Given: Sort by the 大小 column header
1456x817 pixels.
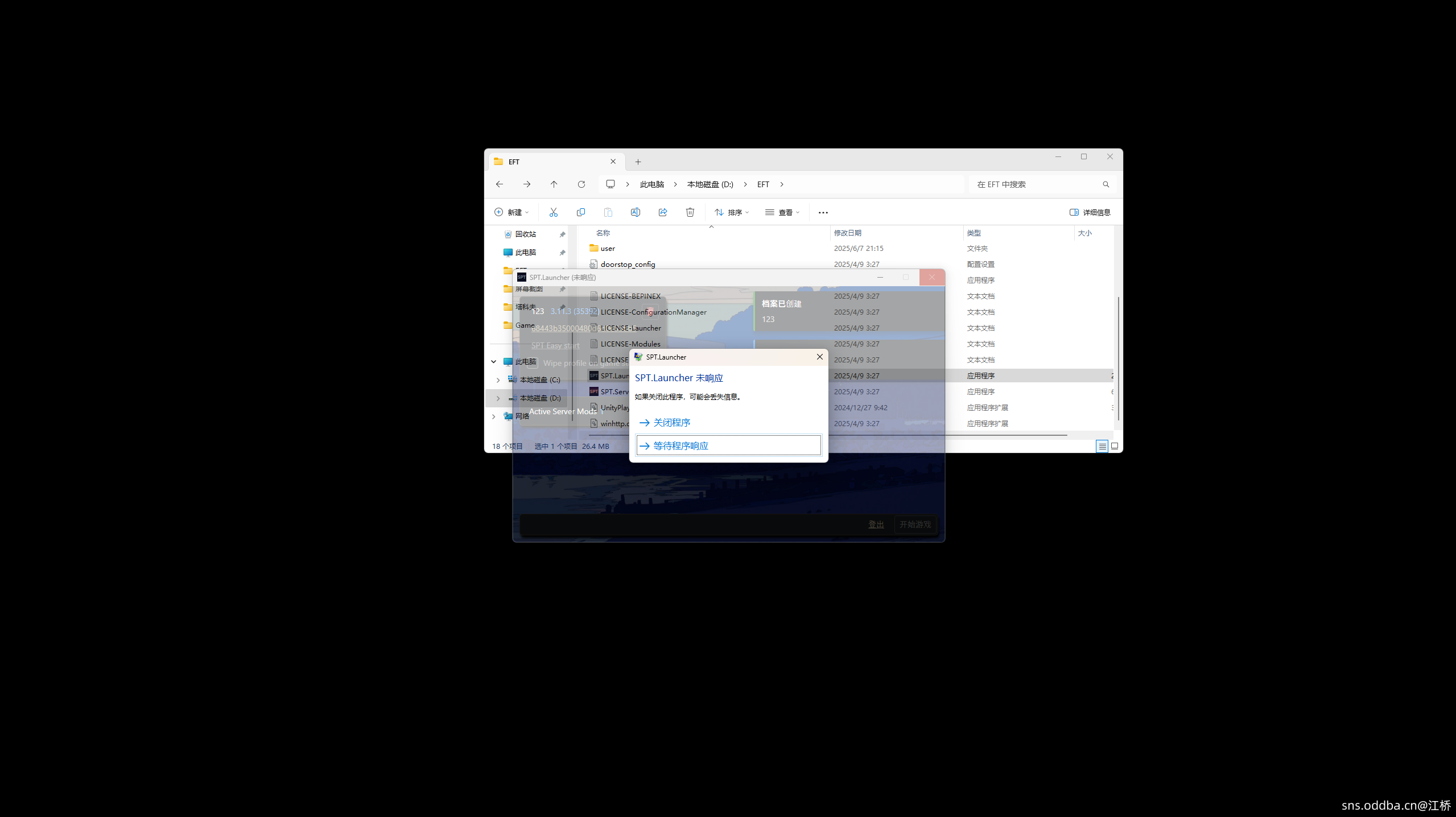Looking at the screenshot, I should click(x=1084, y=233).
